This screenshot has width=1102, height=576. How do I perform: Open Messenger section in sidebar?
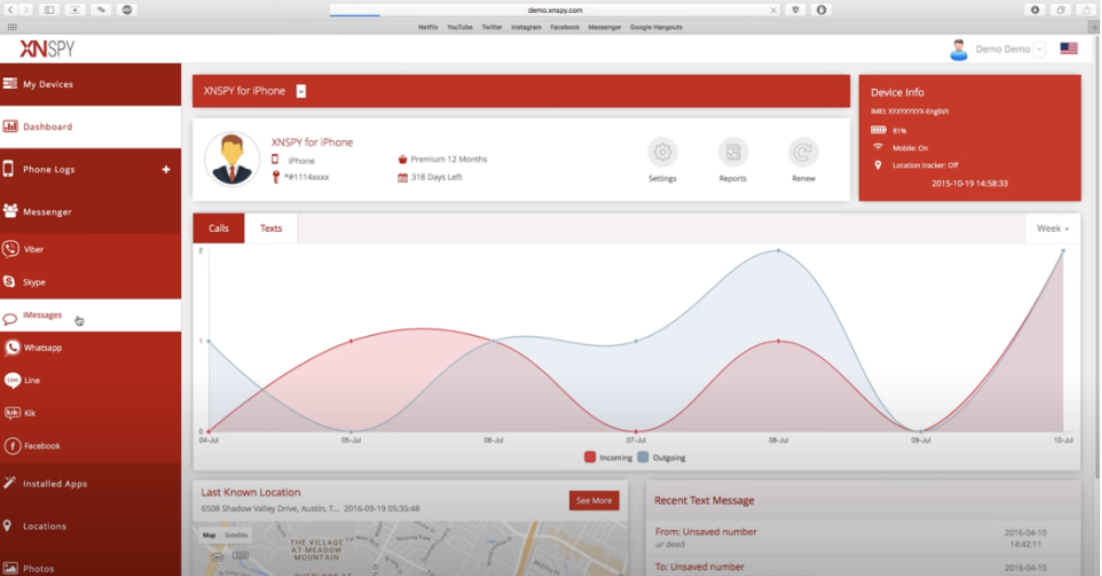90,211
